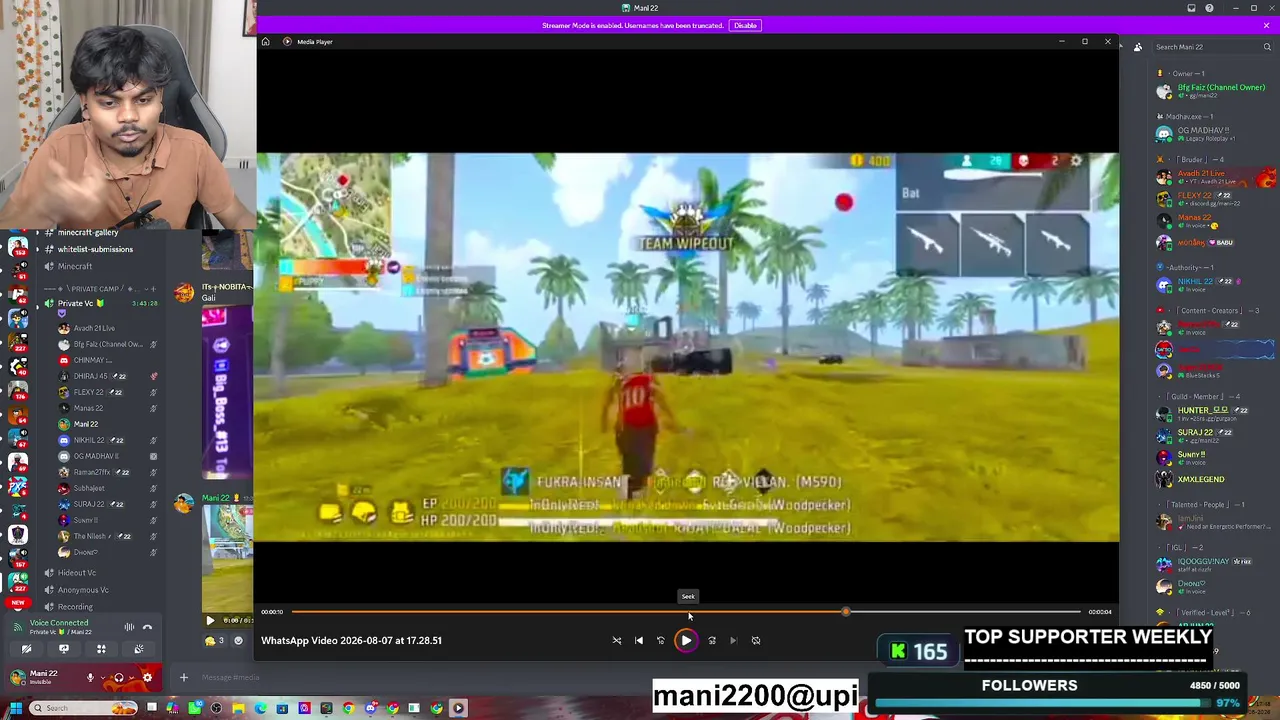
Task: Toggle the member list icon
Action: pyautogui.click(x=1138, y=47)
